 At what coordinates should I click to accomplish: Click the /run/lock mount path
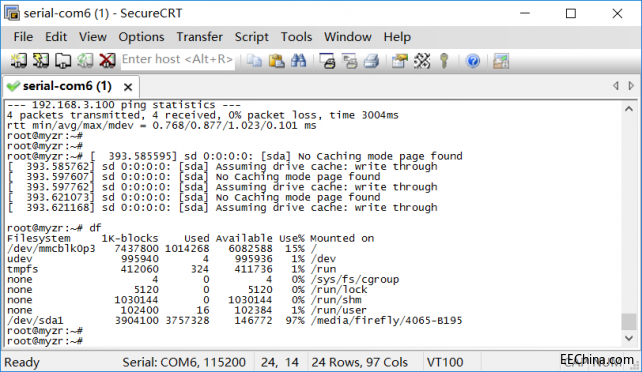[339, 290]
